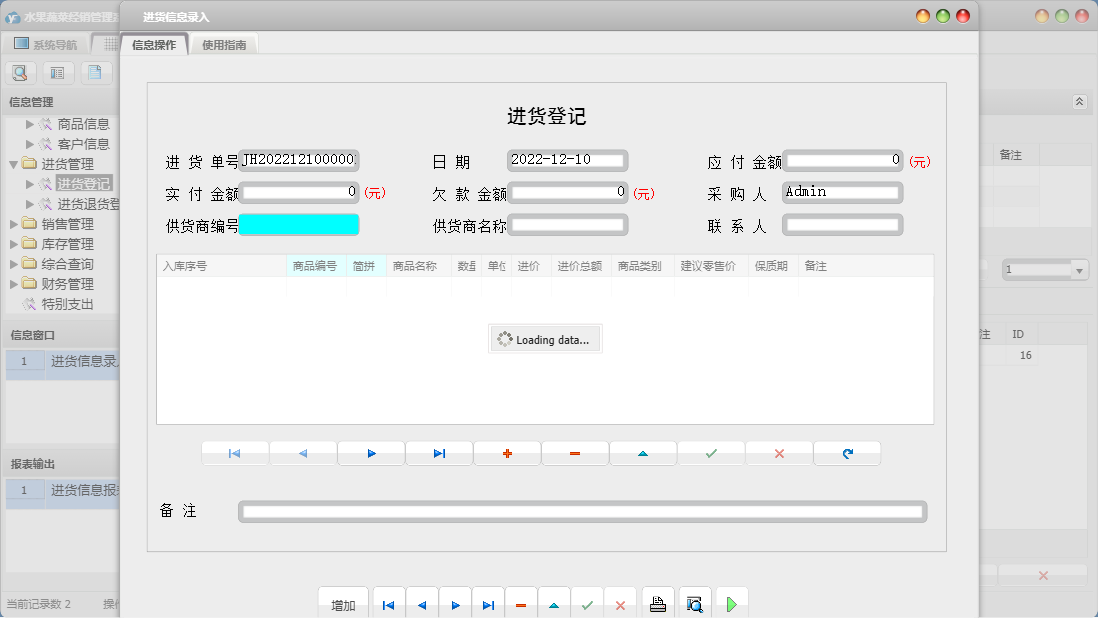Open print preview from the bottom toolbar
The height and width of the screenshot is (625, 1098).
(695, 602)
